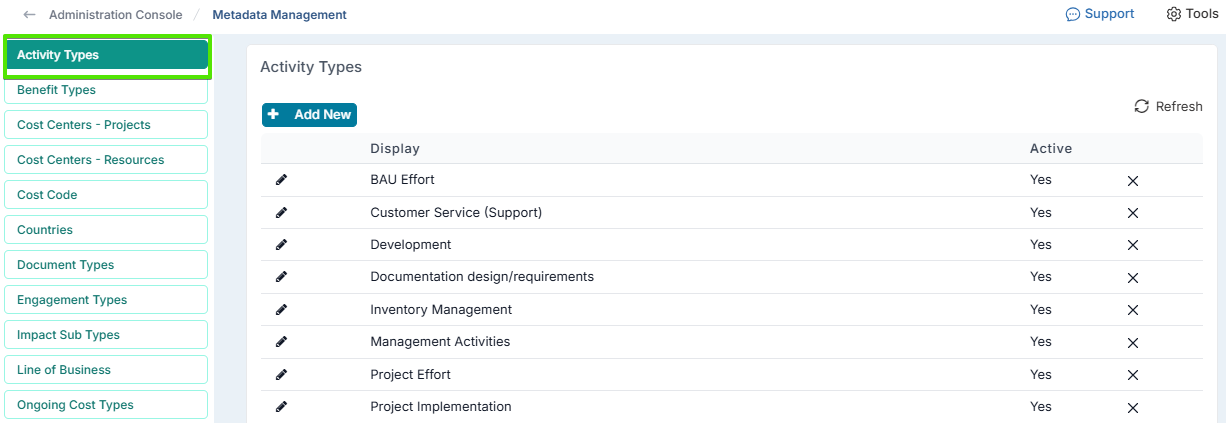Go back using the left arrow icon
Viewport: 1226px width, 423px height.
click(x=29, y=15)
